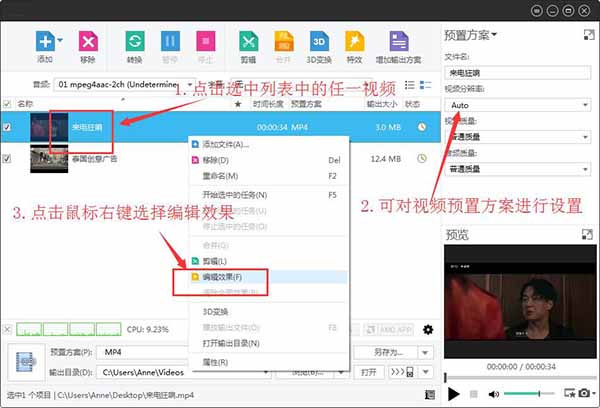Image resolution: width=600 pixels, height=408 pixels.
Task: Click the preview snapshot camera icon
Action: [584, 393]
